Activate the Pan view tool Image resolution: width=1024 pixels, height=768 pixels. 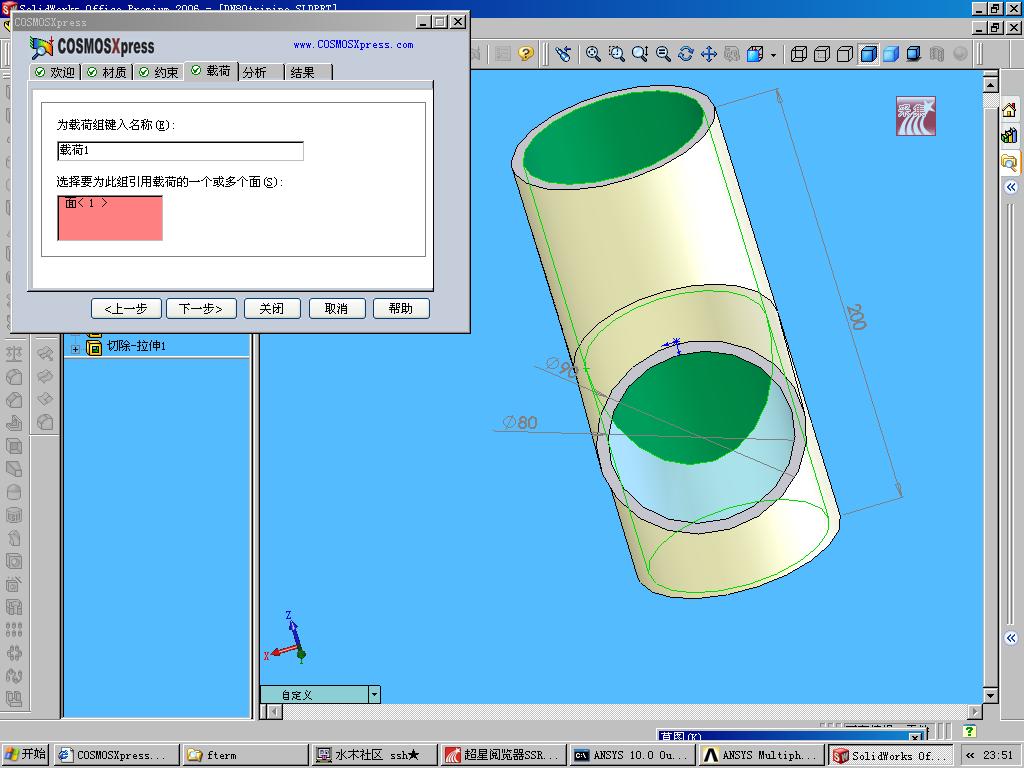tap(709, 54)
